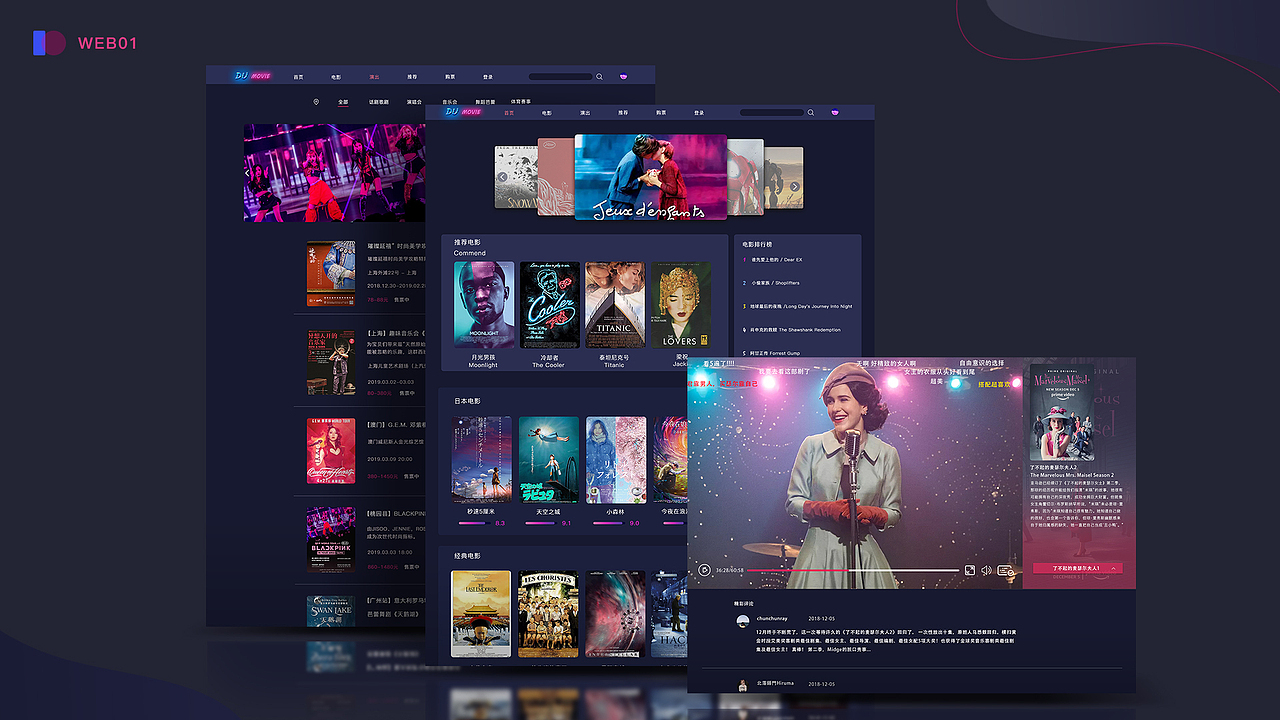Open the Titanic movie poster

point(615,305)
